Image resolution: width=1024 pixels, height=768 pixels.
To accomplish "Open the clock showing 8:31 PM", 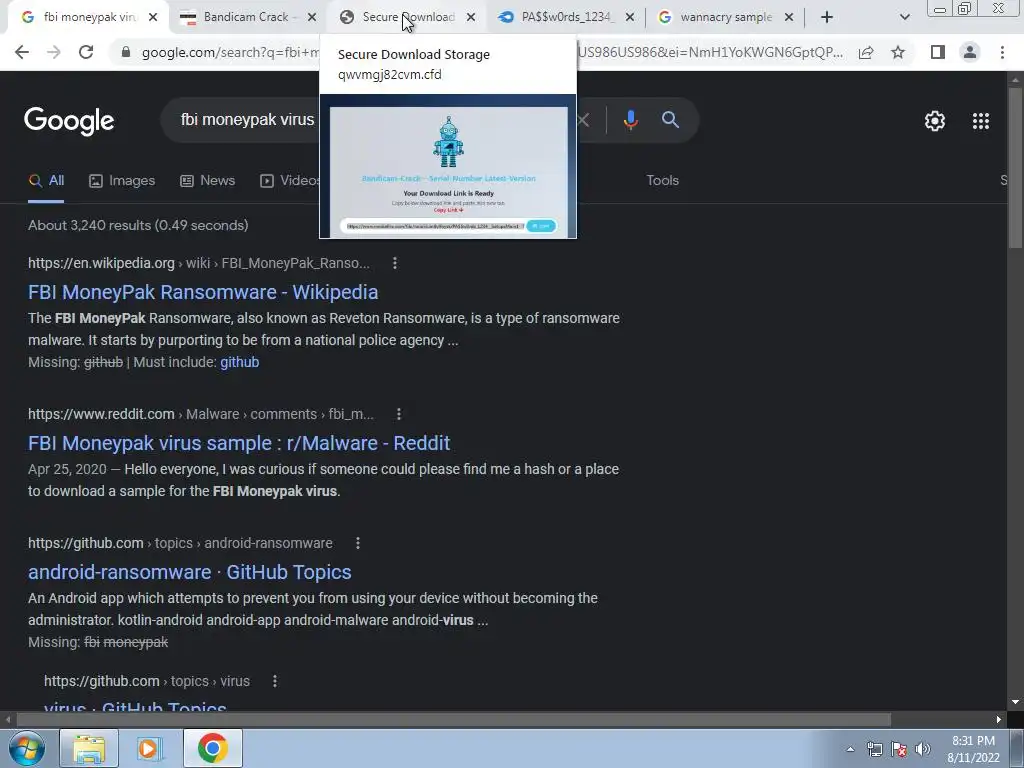I will [x=973, y=749].
